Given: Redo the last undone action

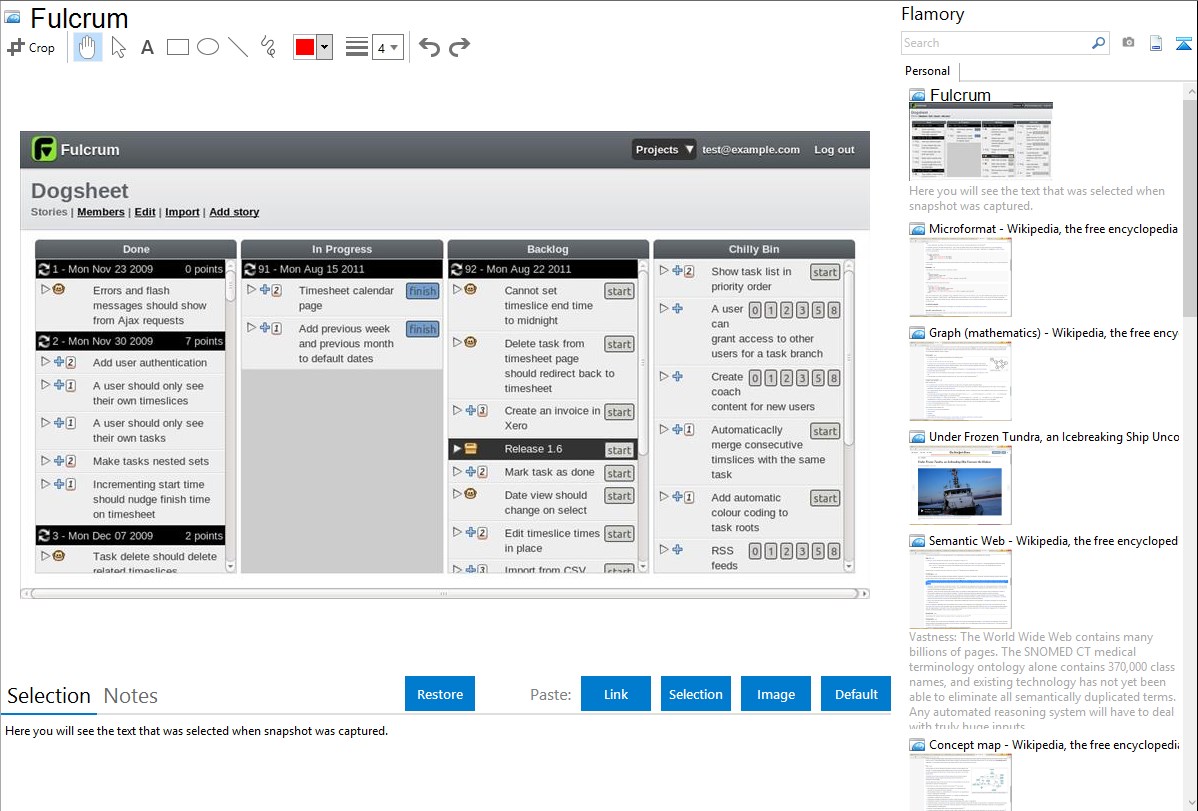Looking at the screenshot, I should (x=459, y=47).
